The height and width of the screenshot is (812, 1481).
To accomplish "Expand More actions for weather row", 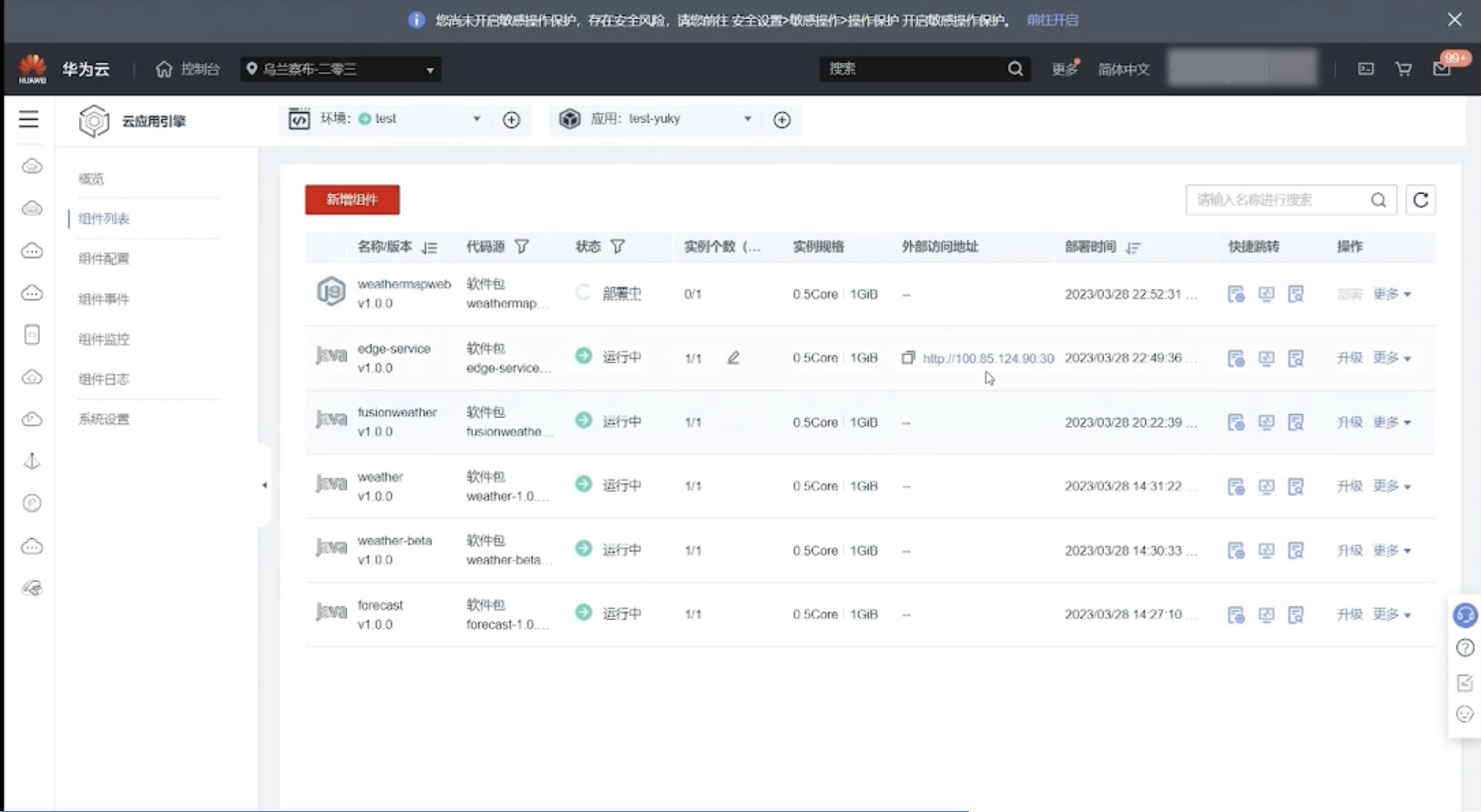I will coord(1392,486).
